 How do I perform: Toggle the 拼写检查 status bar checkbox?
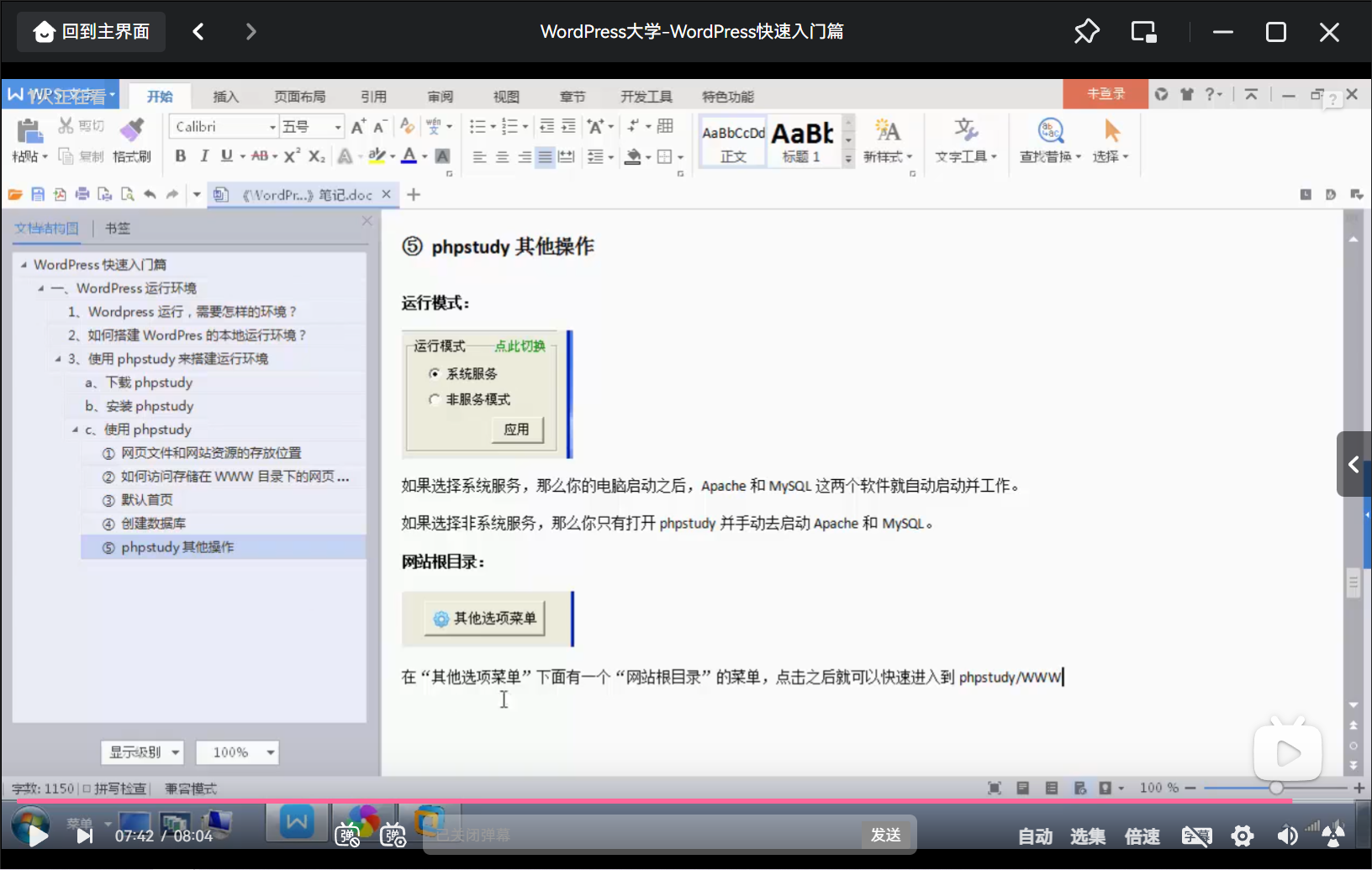coord(87,788)
